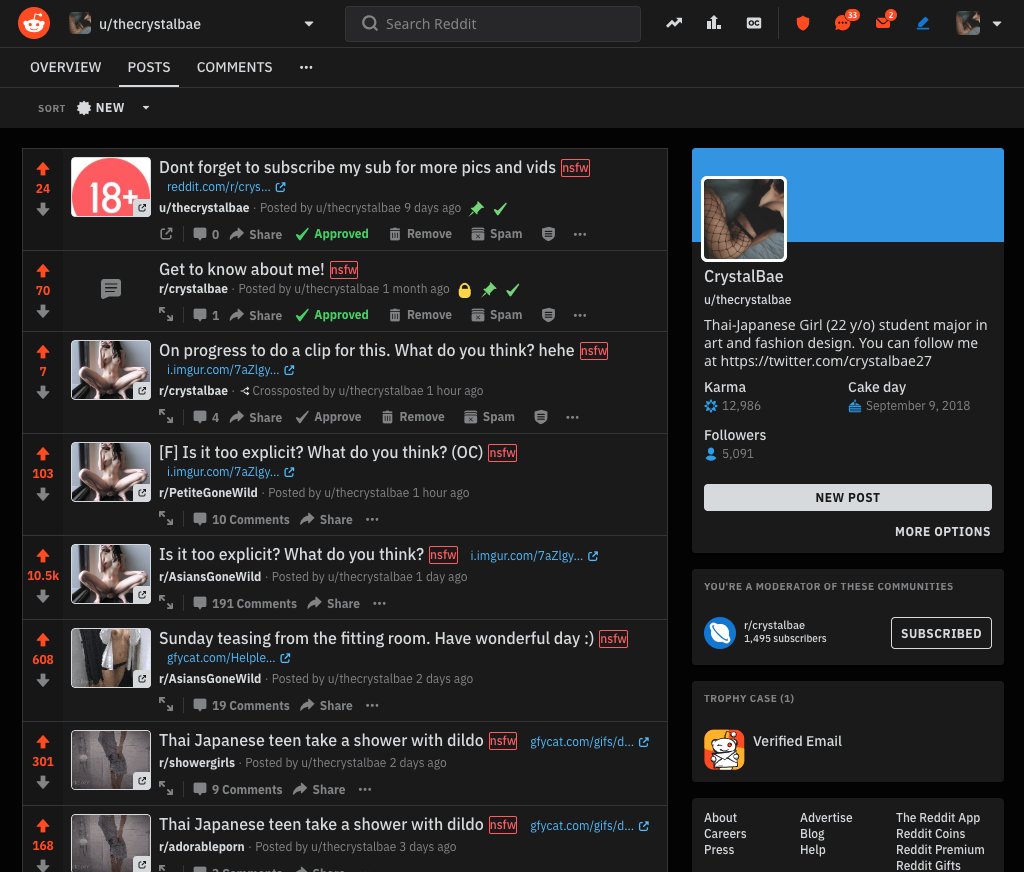Approve the 'On progress to do a clip' post
The width and height of the screenshot is (1024, 872).
(328, 417)
